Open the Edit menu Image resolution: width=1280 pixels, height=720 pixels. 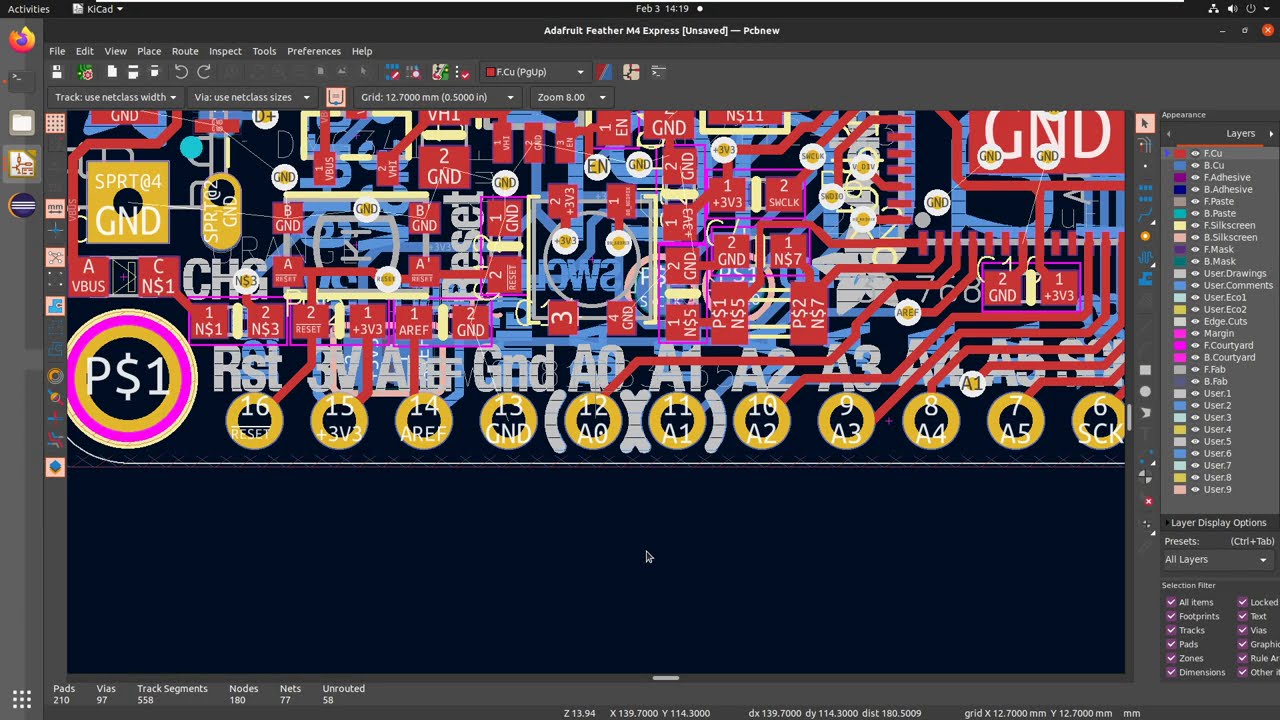tap(84, 51)
